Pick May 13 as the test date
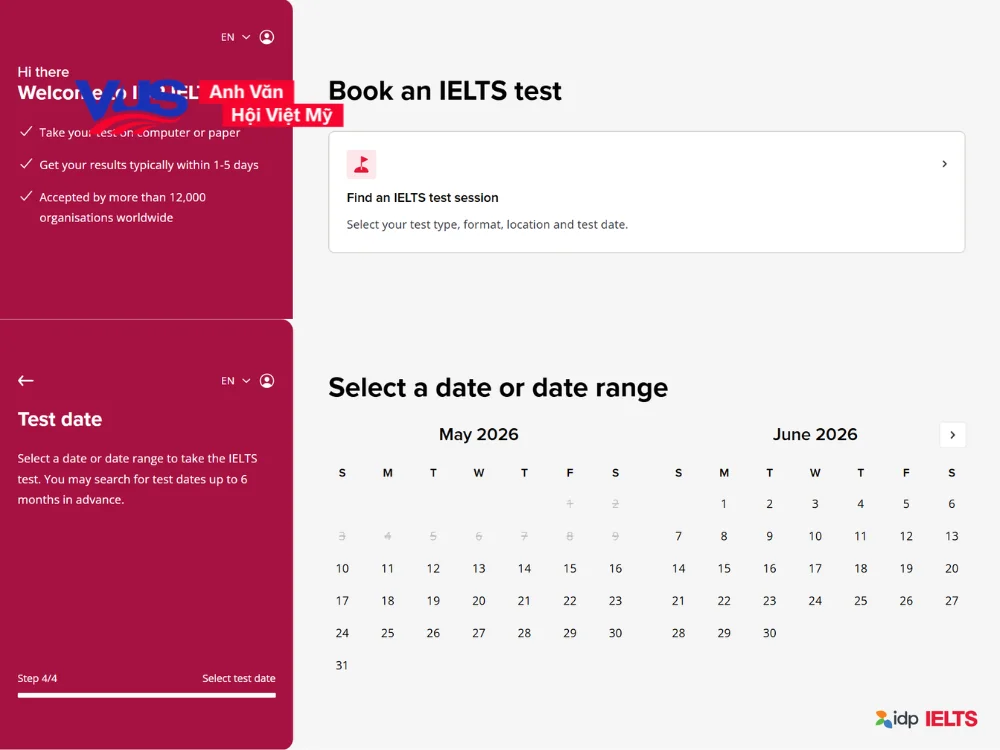 [x=479, y=568]
